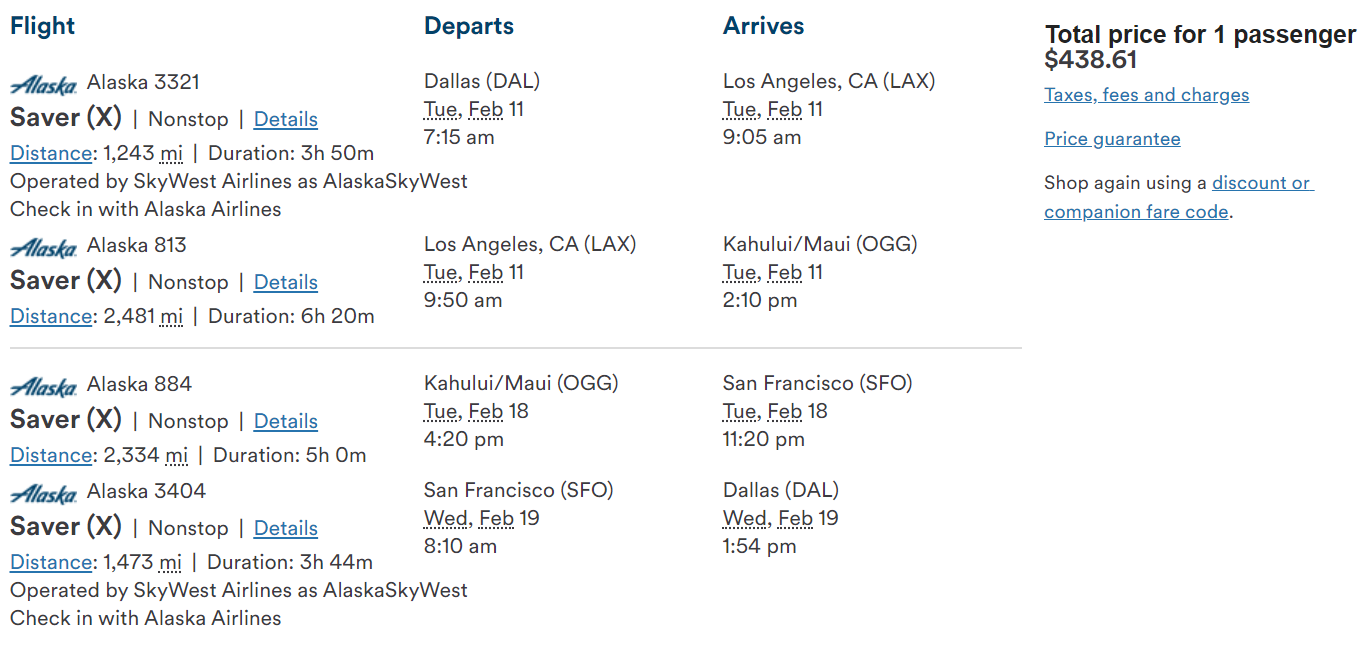Click 'Tue, Feb 11' departure date from Dallas

pos(474,109)
